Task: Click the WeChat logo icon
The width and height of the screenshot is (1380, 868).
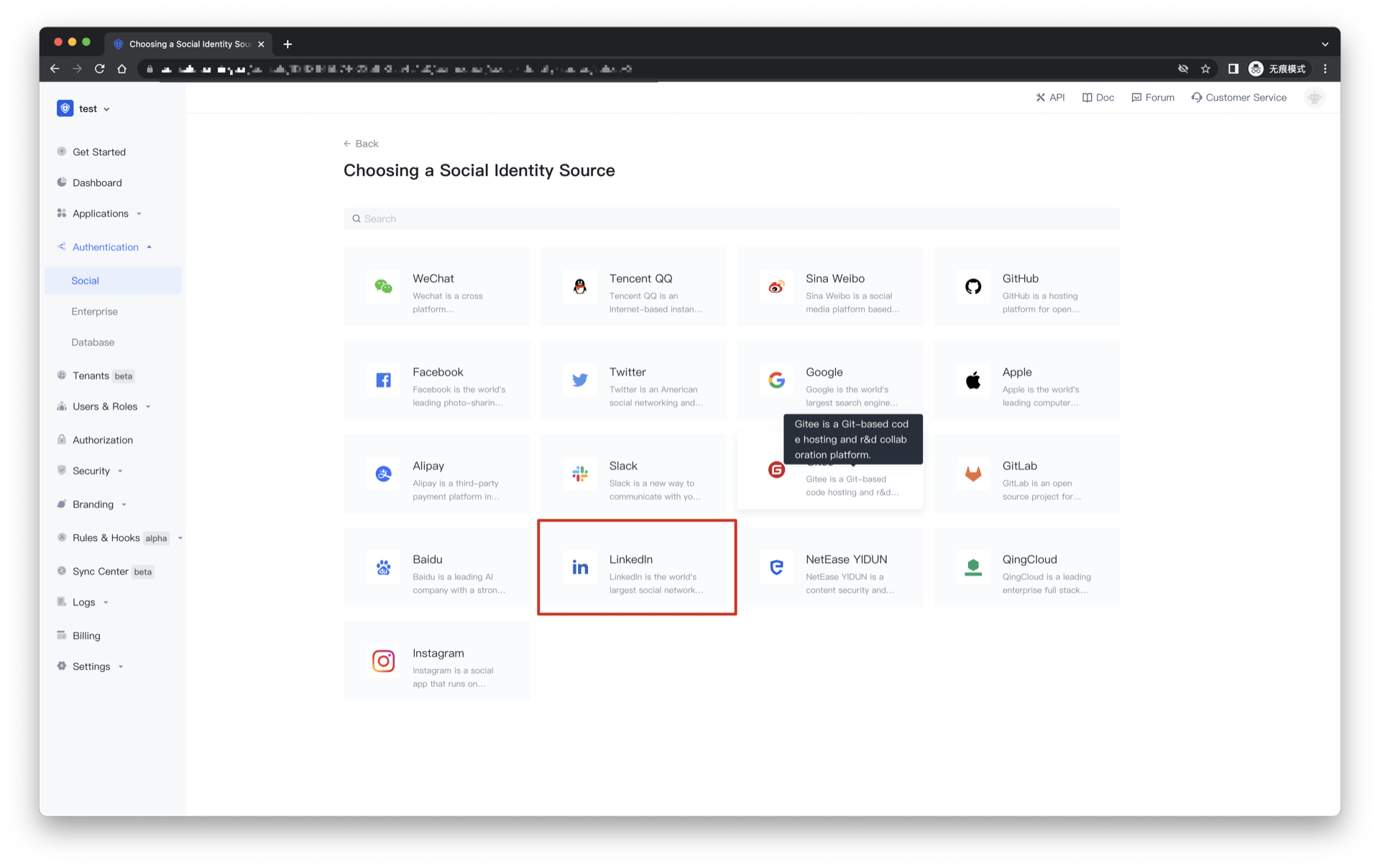Action: [x=383, y=287]
